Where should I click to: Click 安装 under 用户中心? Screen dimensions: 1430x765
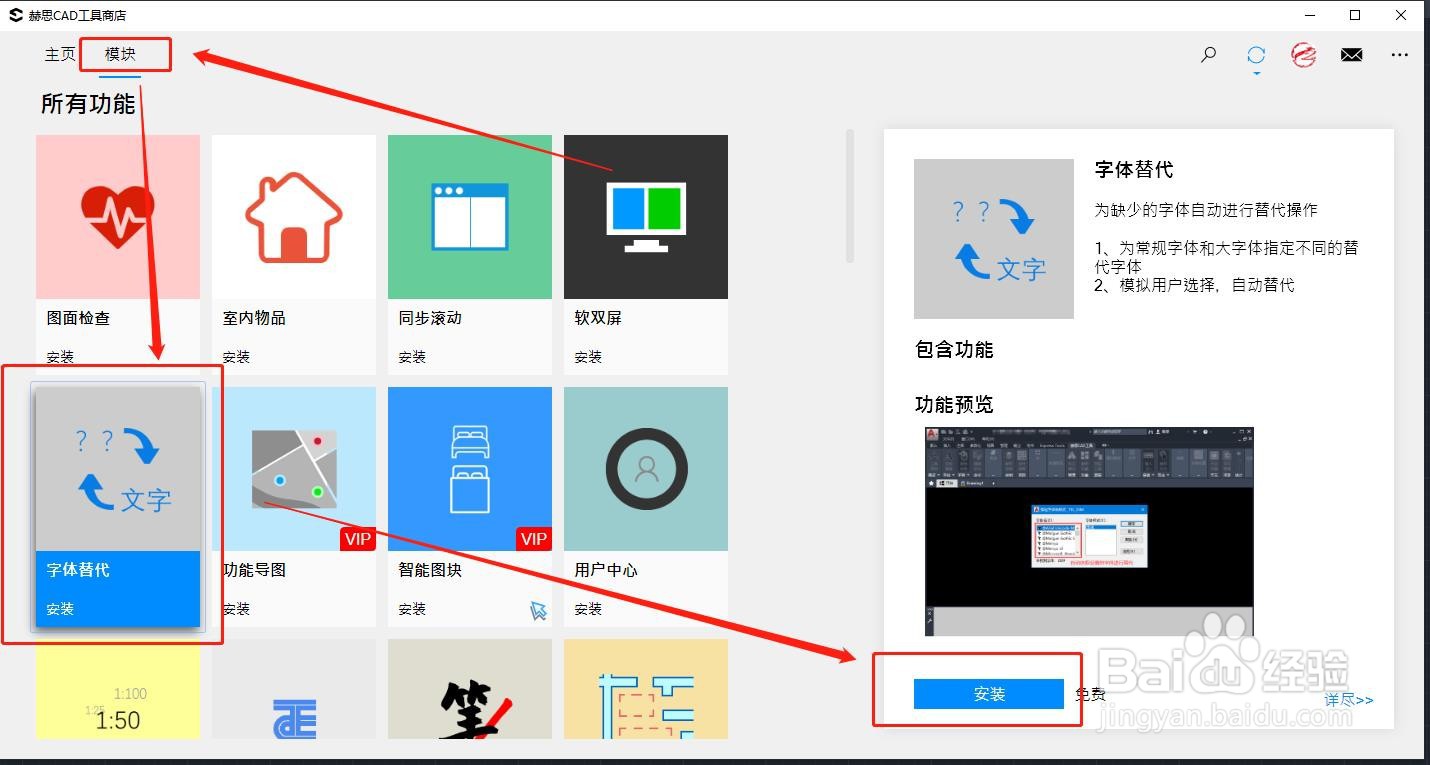coord(588,609)
